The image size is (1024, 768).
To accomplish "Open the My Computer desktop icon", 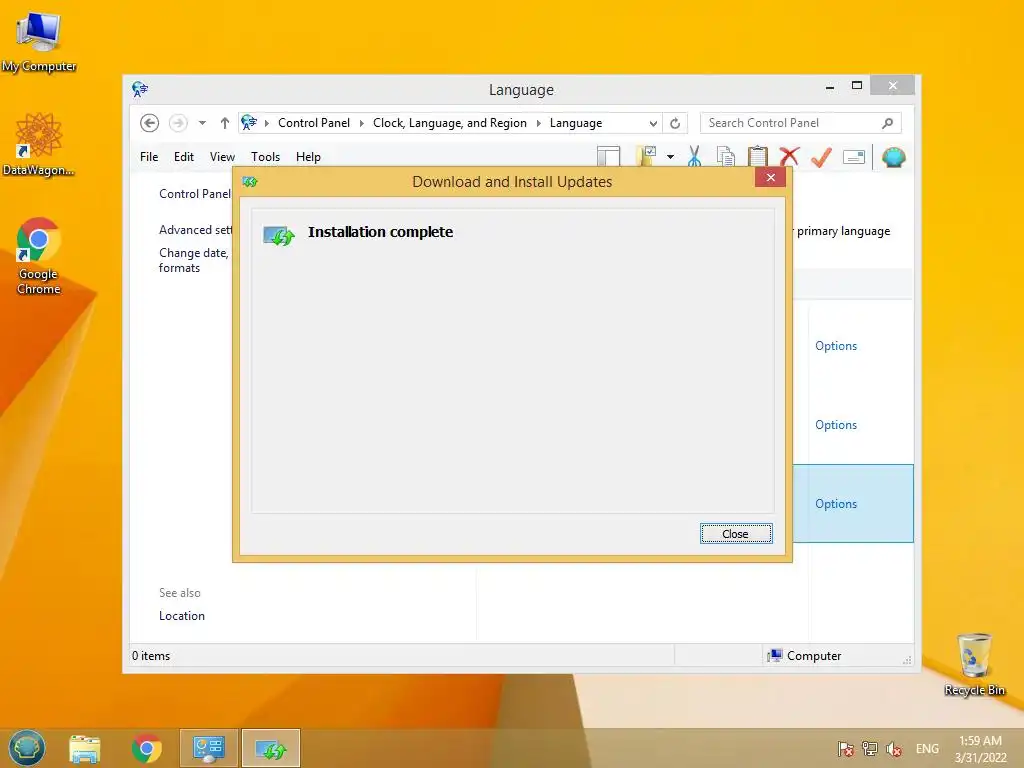I will (39, 42).
